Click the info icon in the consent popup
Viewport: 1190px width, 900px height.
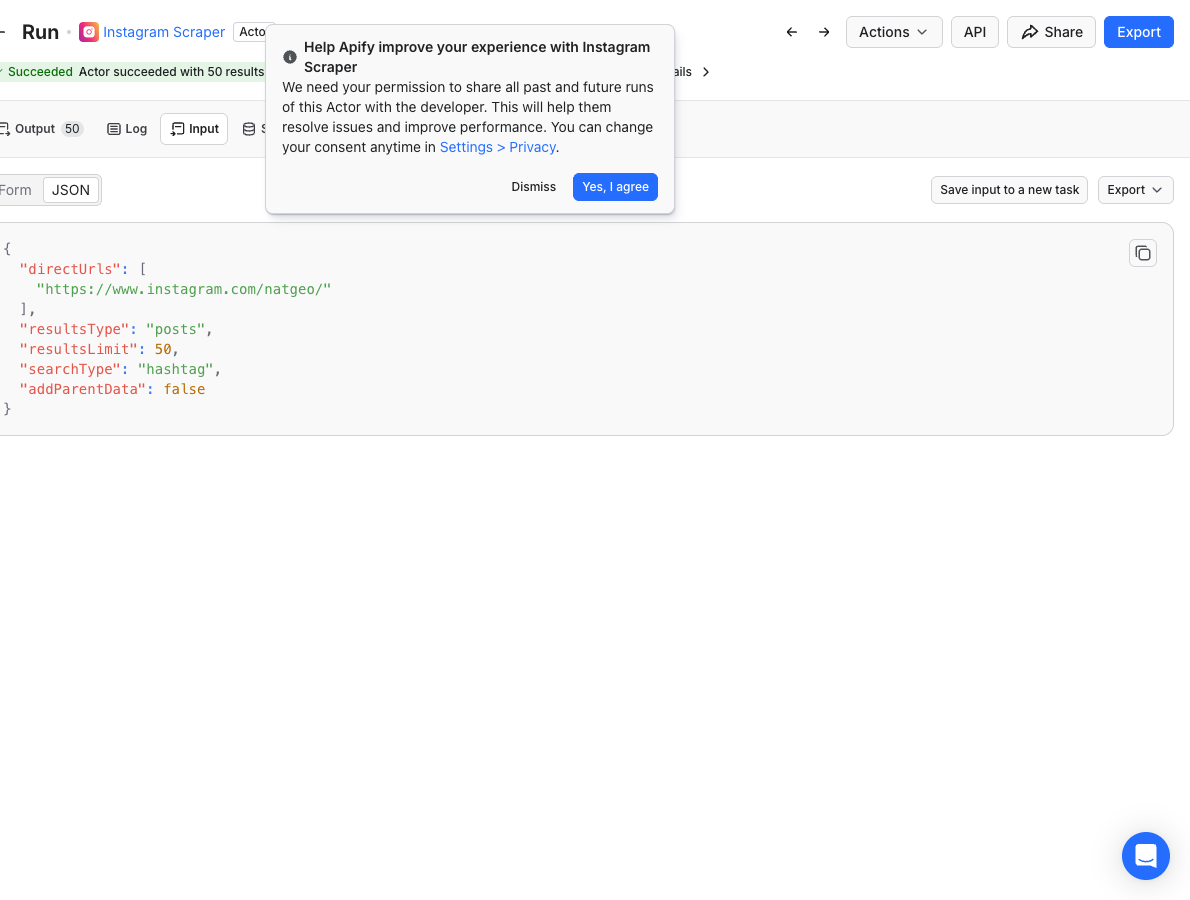pyautogui.click(x=290, y=57)
